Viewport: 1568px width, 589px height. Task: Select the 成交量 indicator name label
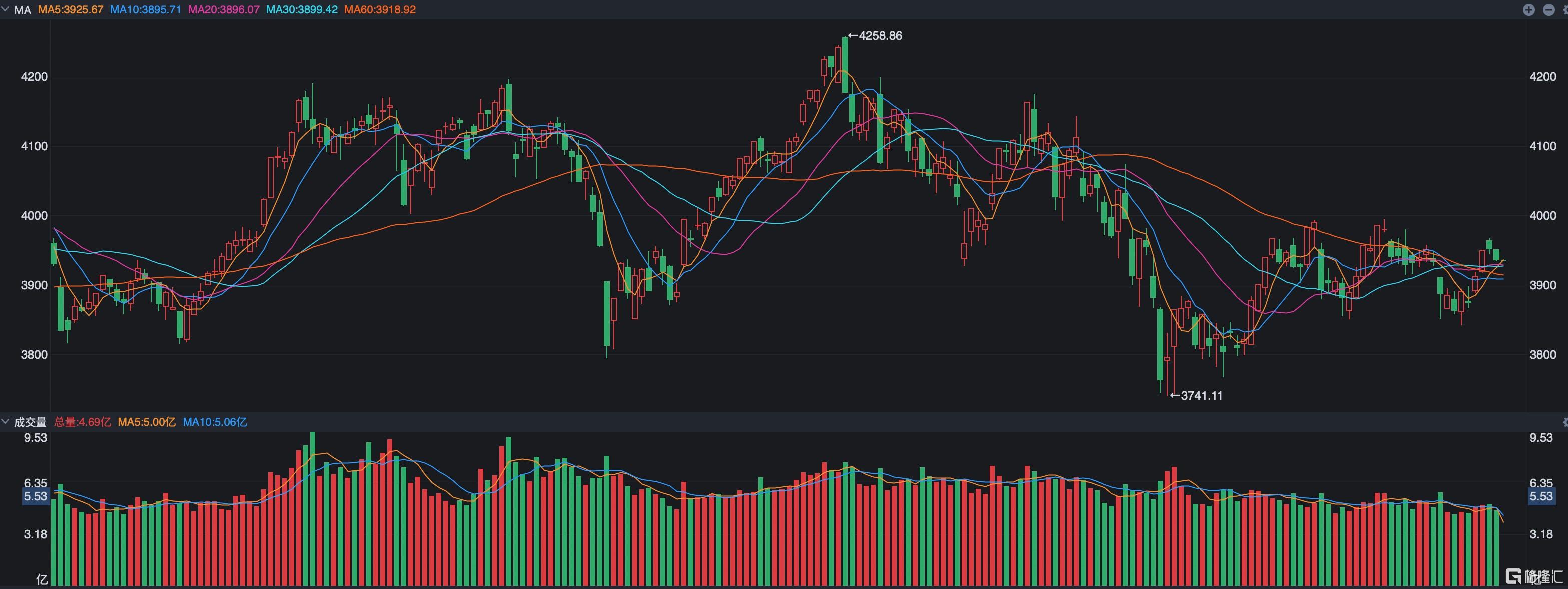[30, 422]
